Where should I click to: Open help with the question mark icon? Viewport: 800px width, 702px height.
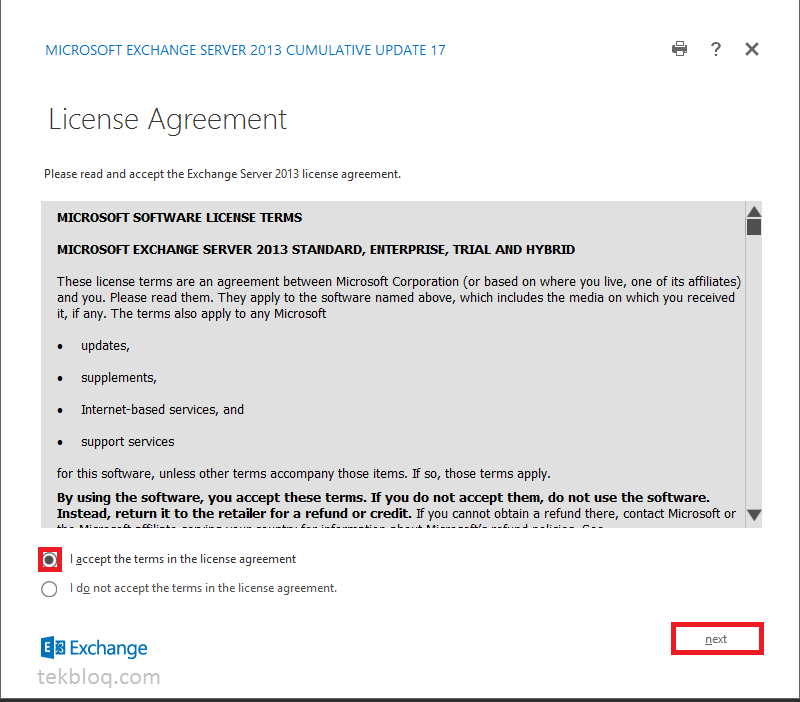click(x=716, y=49)
